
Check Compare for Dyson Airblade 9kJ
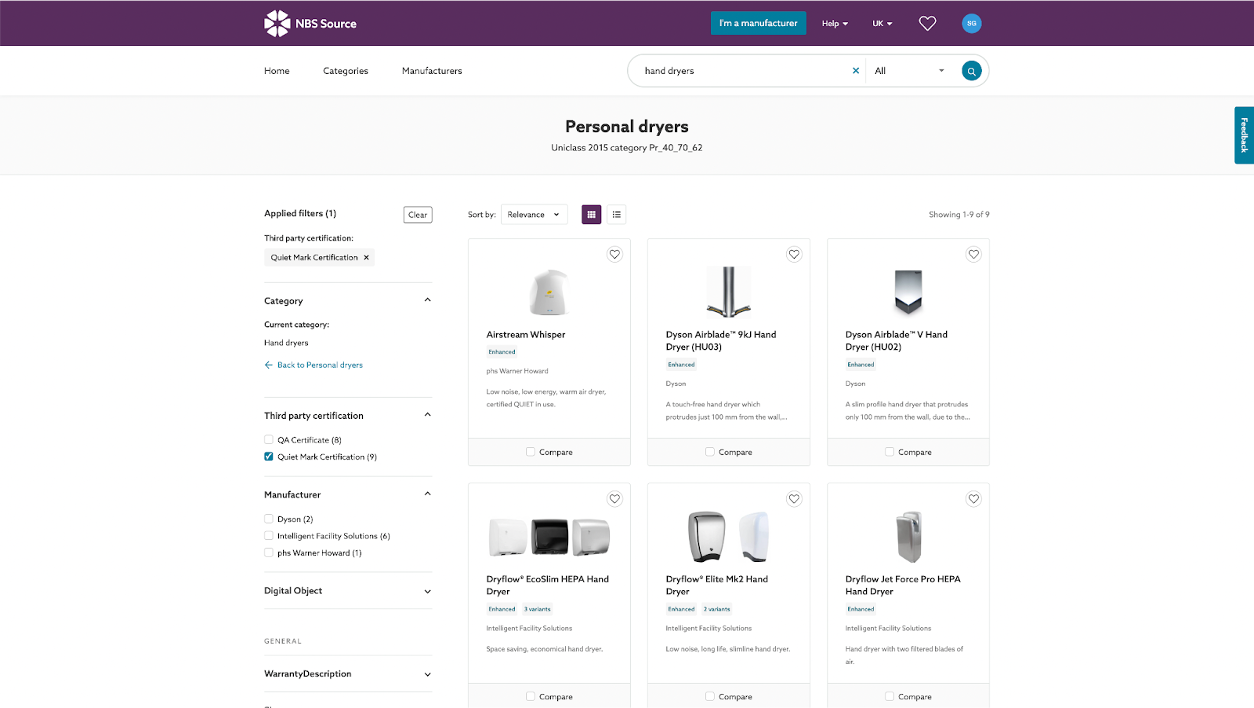click(709, 452)
